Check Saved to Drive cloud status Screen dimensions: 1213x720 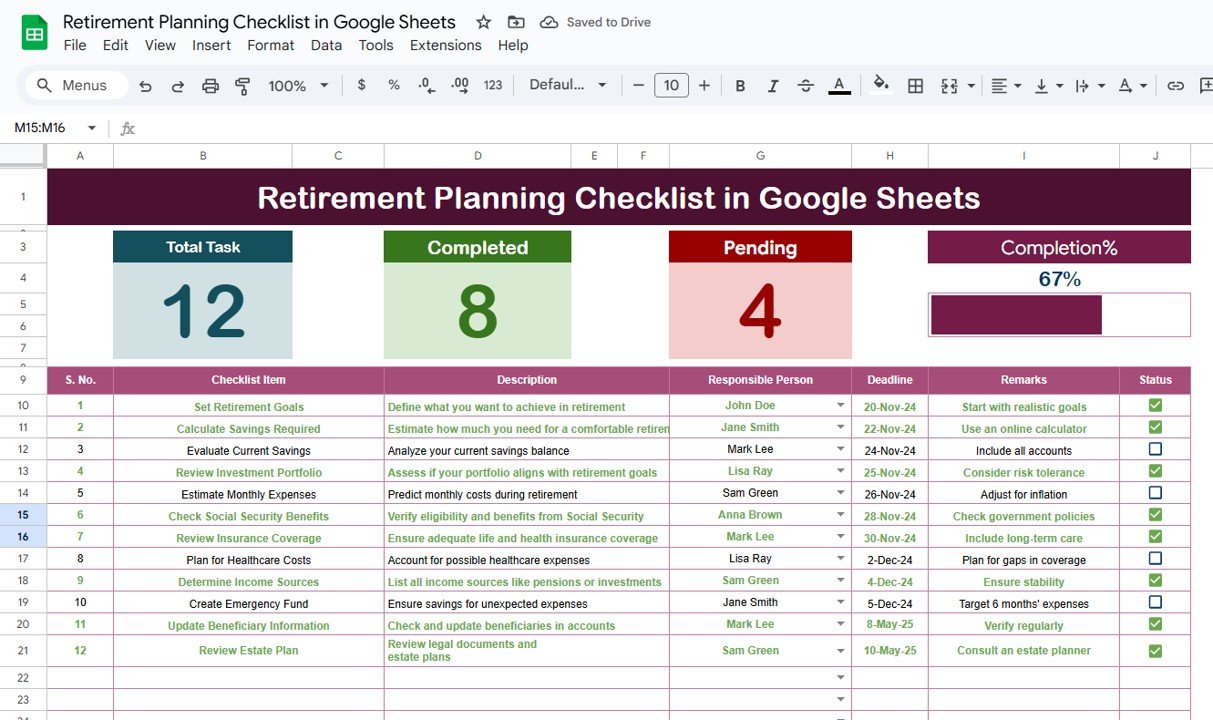point(594,22)
